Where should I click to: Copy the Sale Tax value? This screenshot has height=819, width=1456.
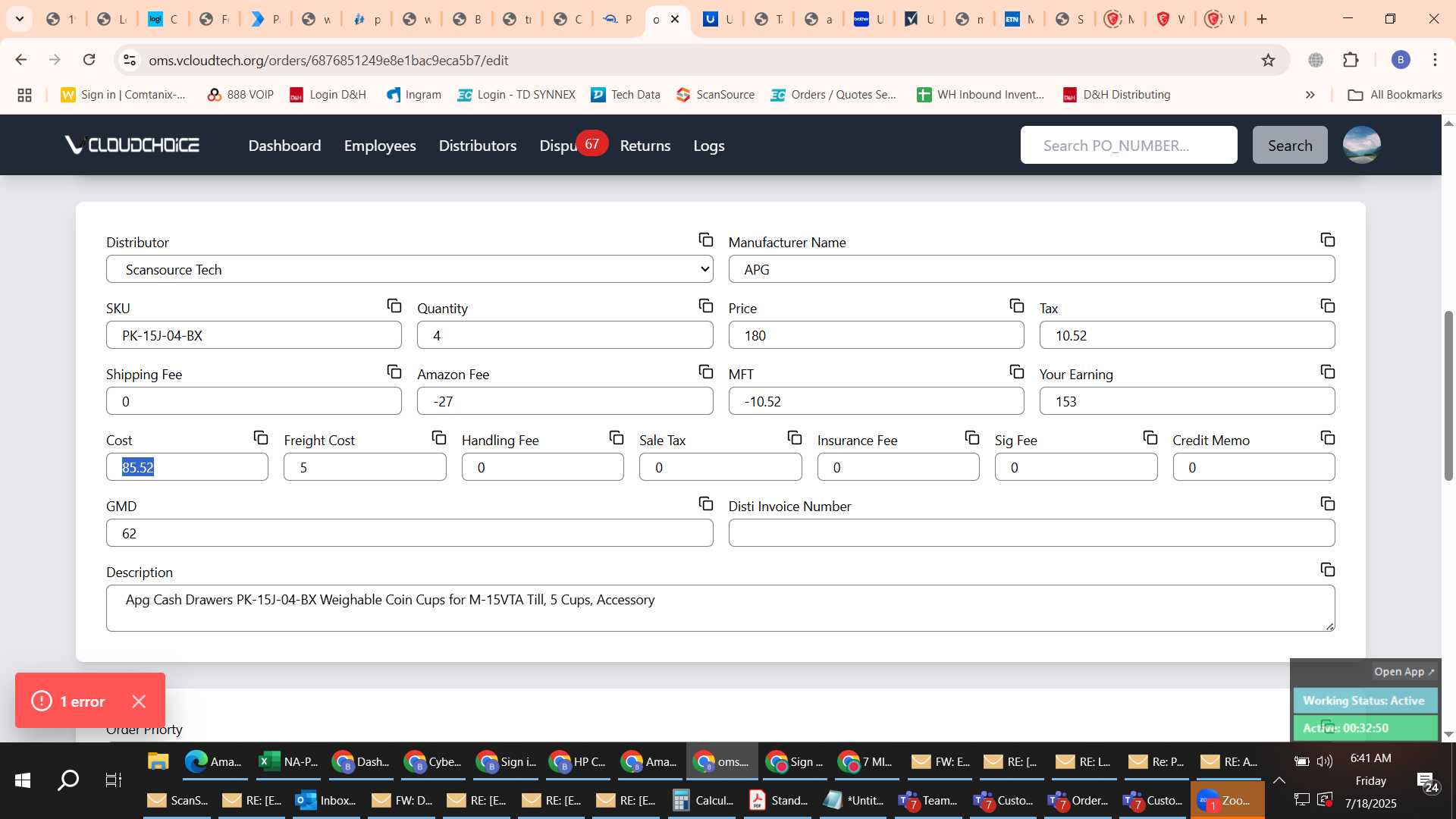(x=794, y=438)
